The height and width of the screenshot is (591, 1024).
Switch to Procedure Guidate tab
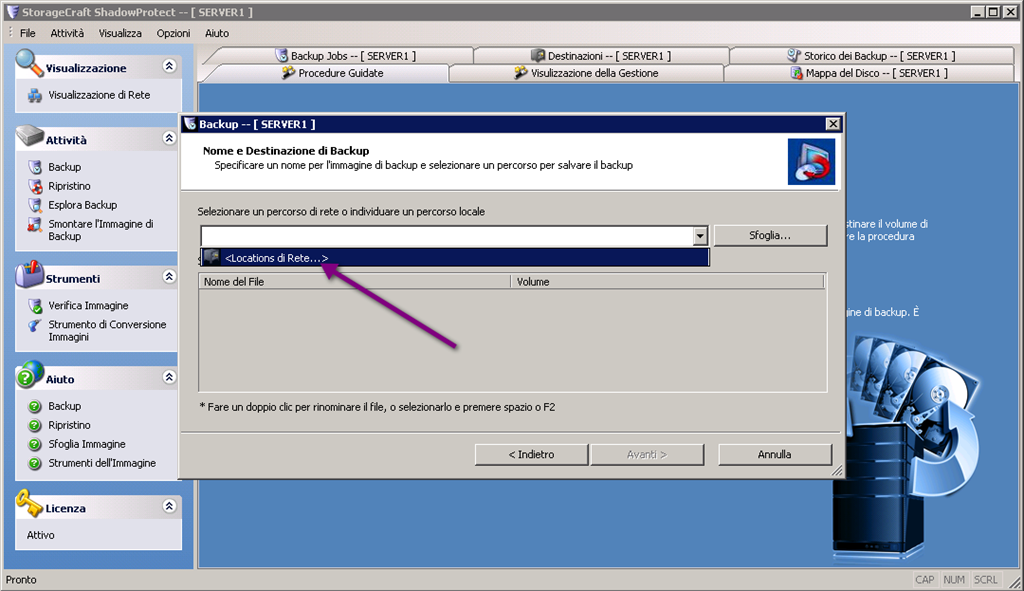pyautogui.click(x=332, y=73)
